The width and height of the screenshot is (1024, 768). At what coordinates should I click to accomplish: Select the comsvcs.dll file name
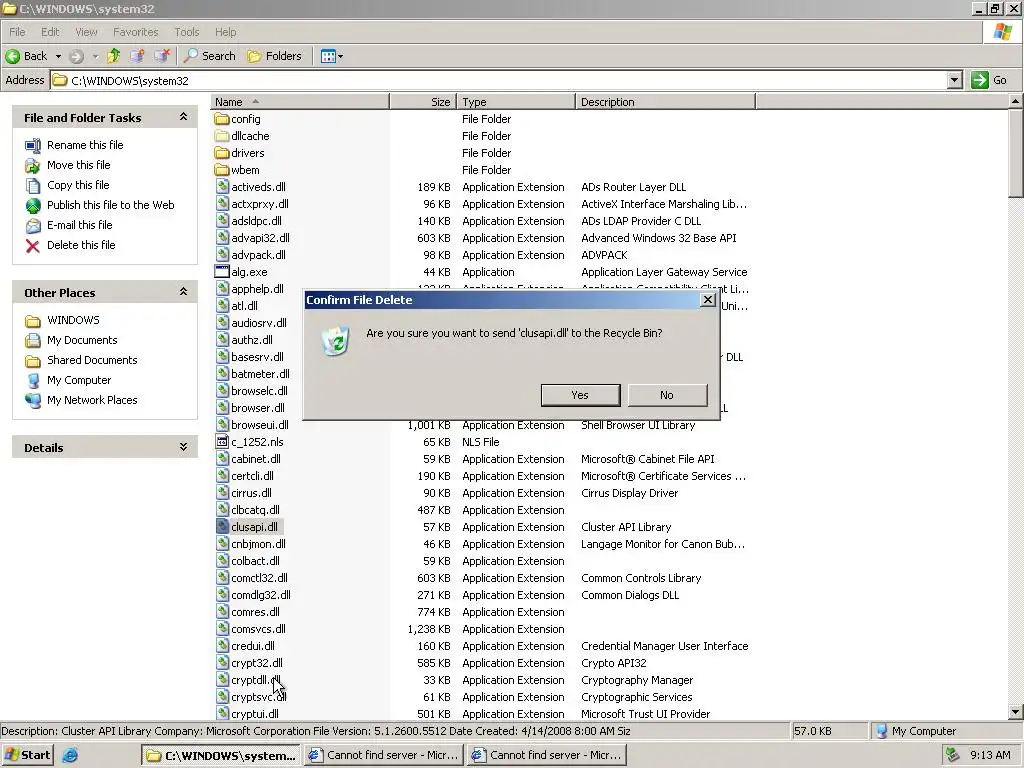pyautogui.click(x=258, y=629)
